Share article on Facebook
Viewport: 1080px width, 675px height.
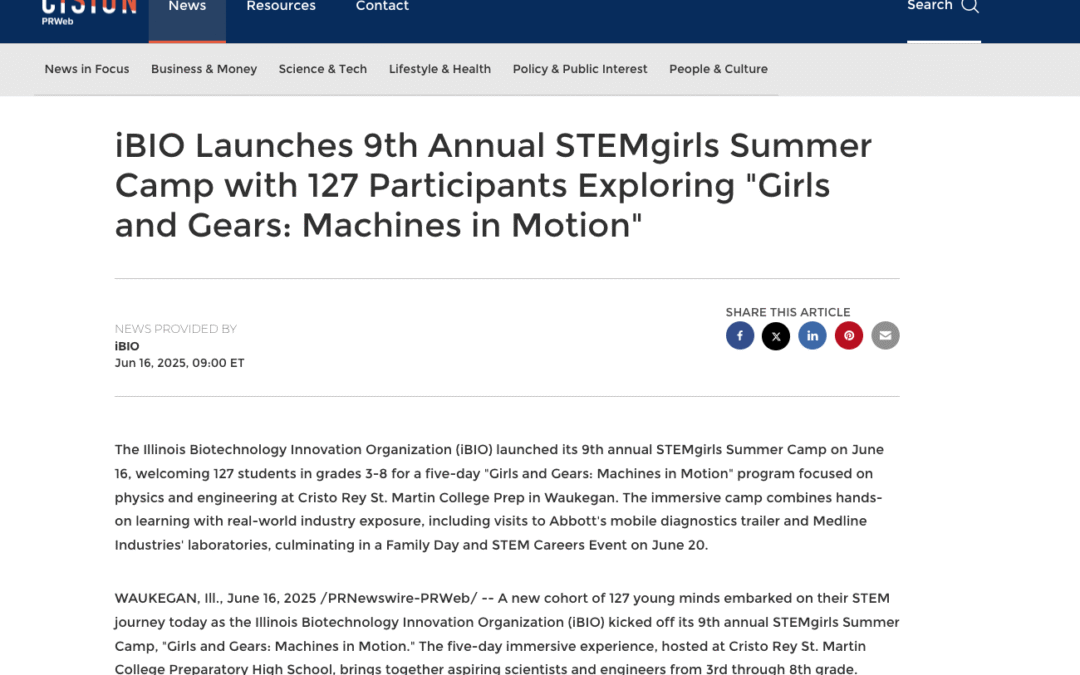tap(740, 335)
